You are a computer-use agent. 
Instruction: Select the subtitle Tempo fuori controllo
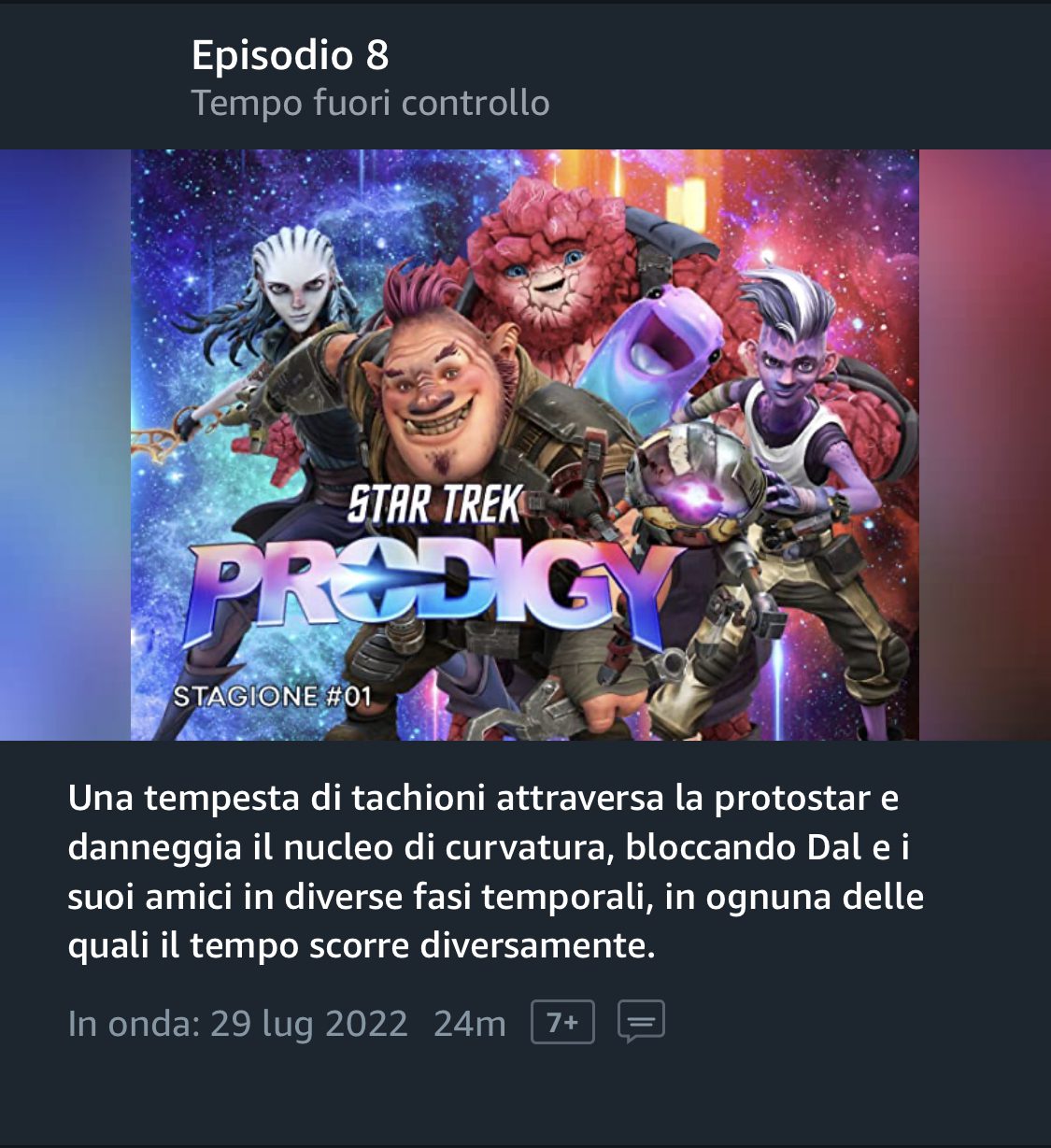coord(370,103)
